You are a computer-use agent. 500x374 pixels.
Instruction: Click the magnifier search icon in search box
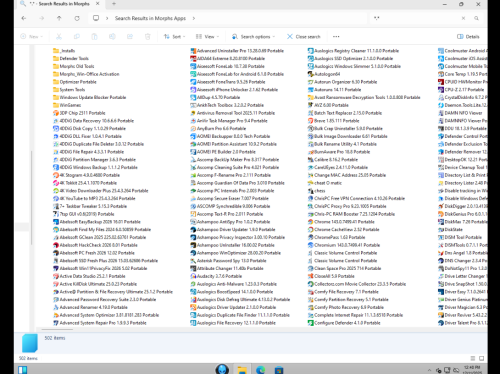tap(476, 18)
